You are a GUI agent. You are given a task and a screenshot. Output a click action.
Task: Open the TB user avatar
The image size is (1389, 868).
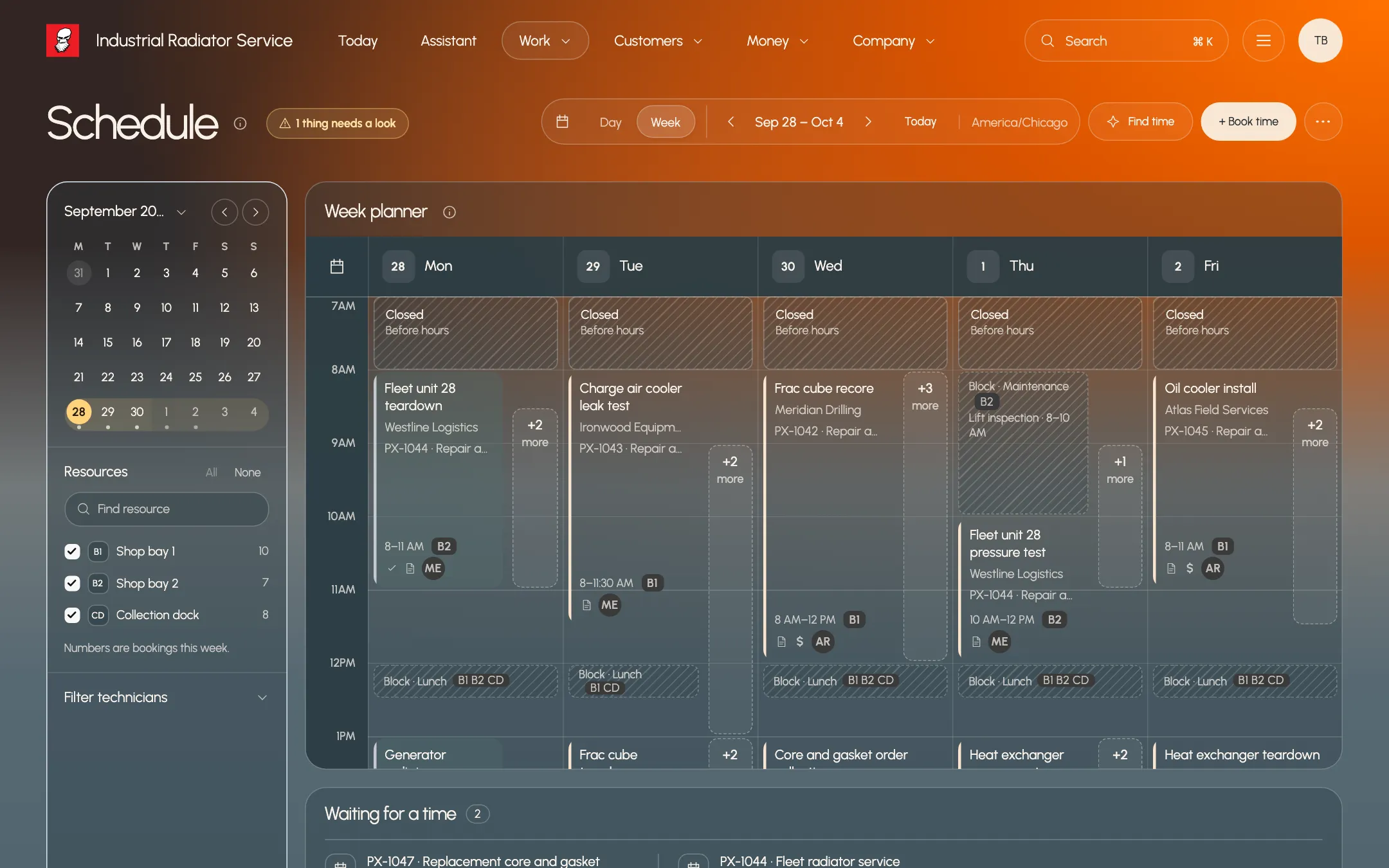coord(1320,41)
